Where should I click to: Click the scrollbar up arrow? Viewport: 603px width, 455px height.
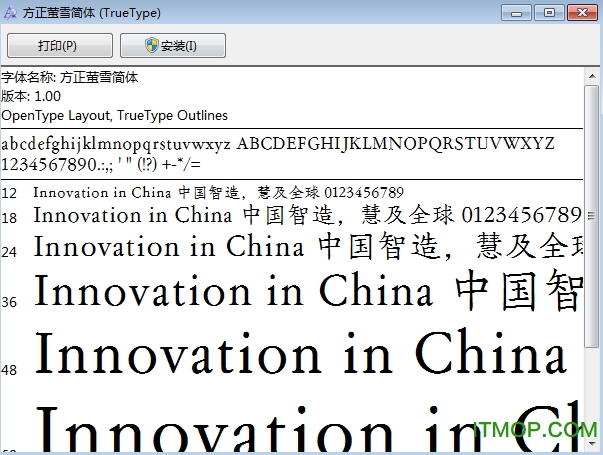pyautogui.click(x=592, y=76)
